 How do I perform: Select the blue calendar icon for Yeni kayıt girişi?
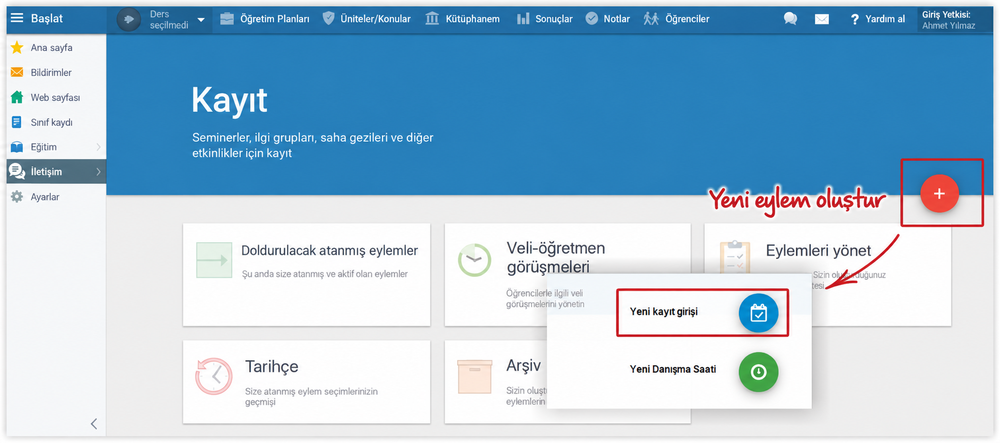coord(758,313)
